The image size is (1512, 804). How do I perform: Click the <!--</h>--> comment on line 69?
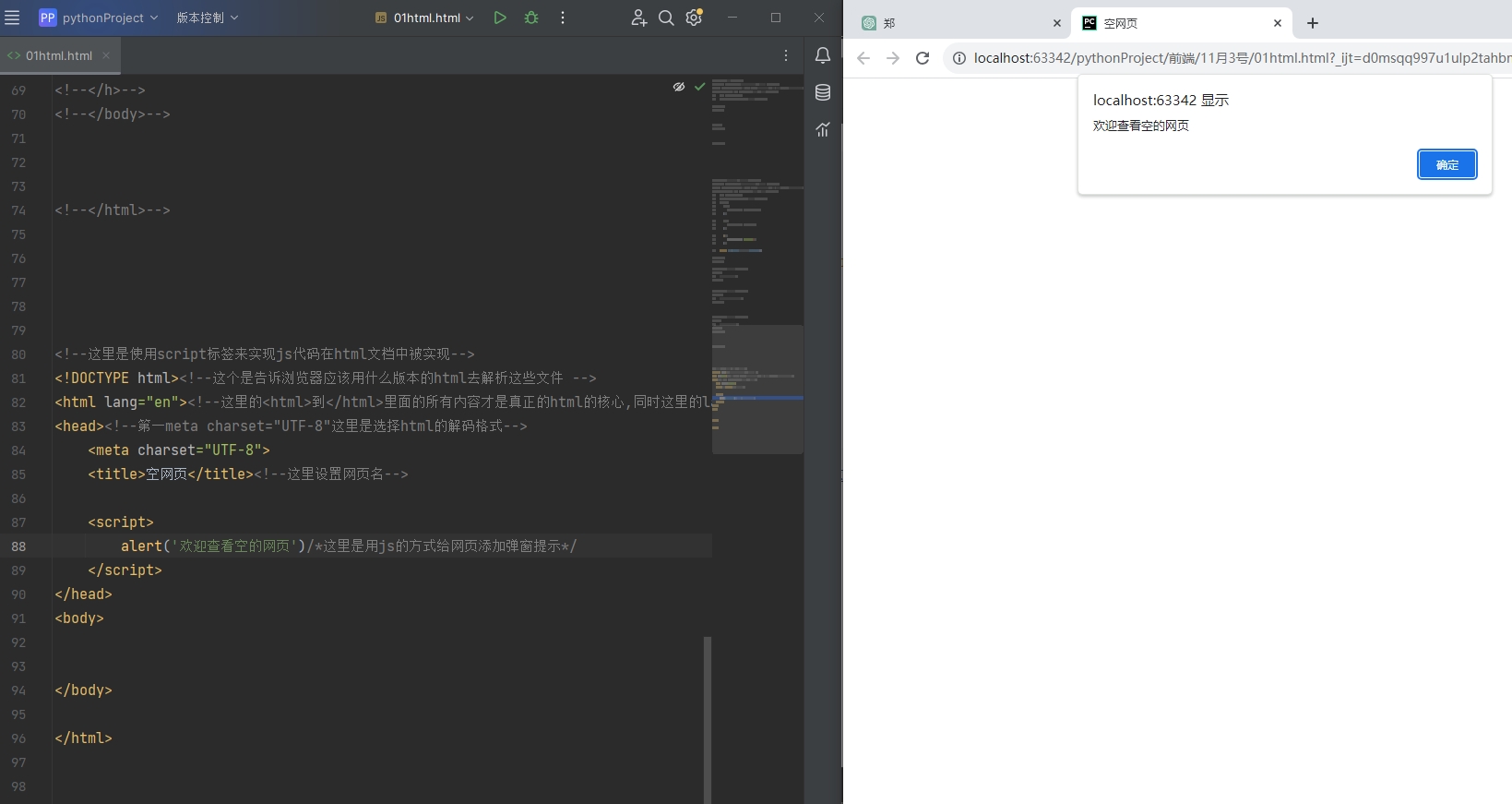pos(100,90)
